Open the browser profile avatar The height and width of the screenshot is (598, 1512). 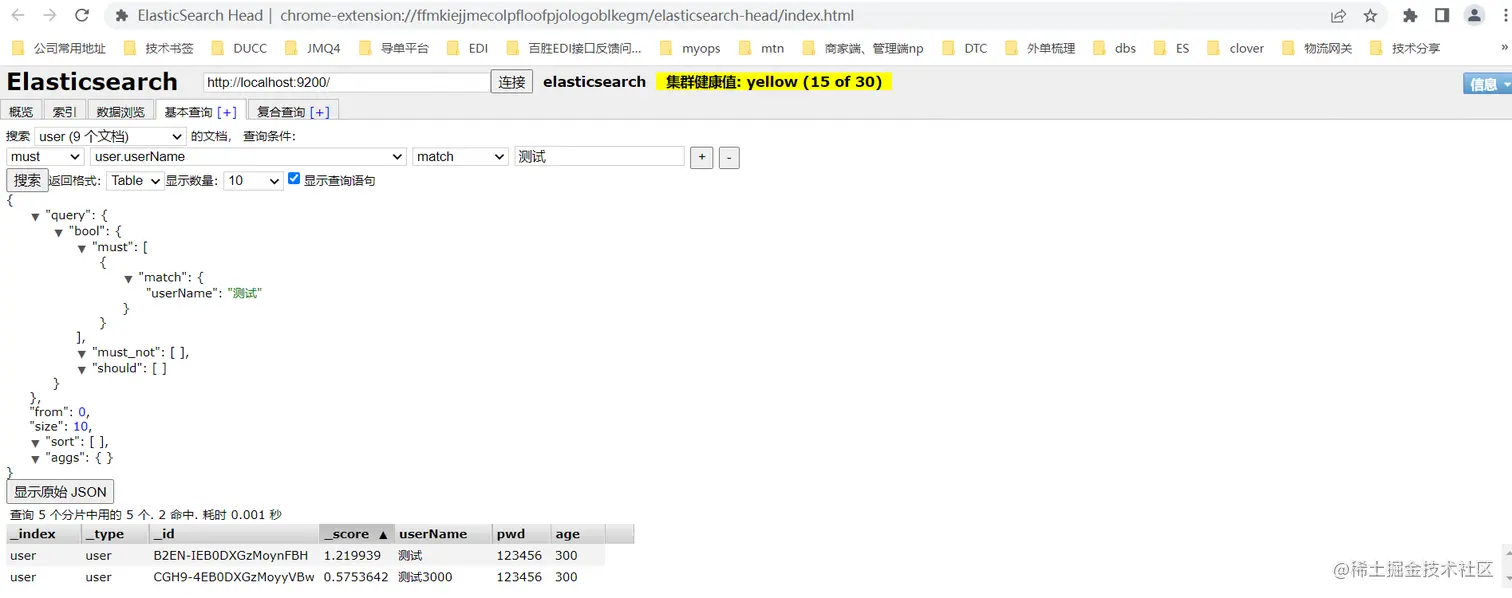(1474, 16)
